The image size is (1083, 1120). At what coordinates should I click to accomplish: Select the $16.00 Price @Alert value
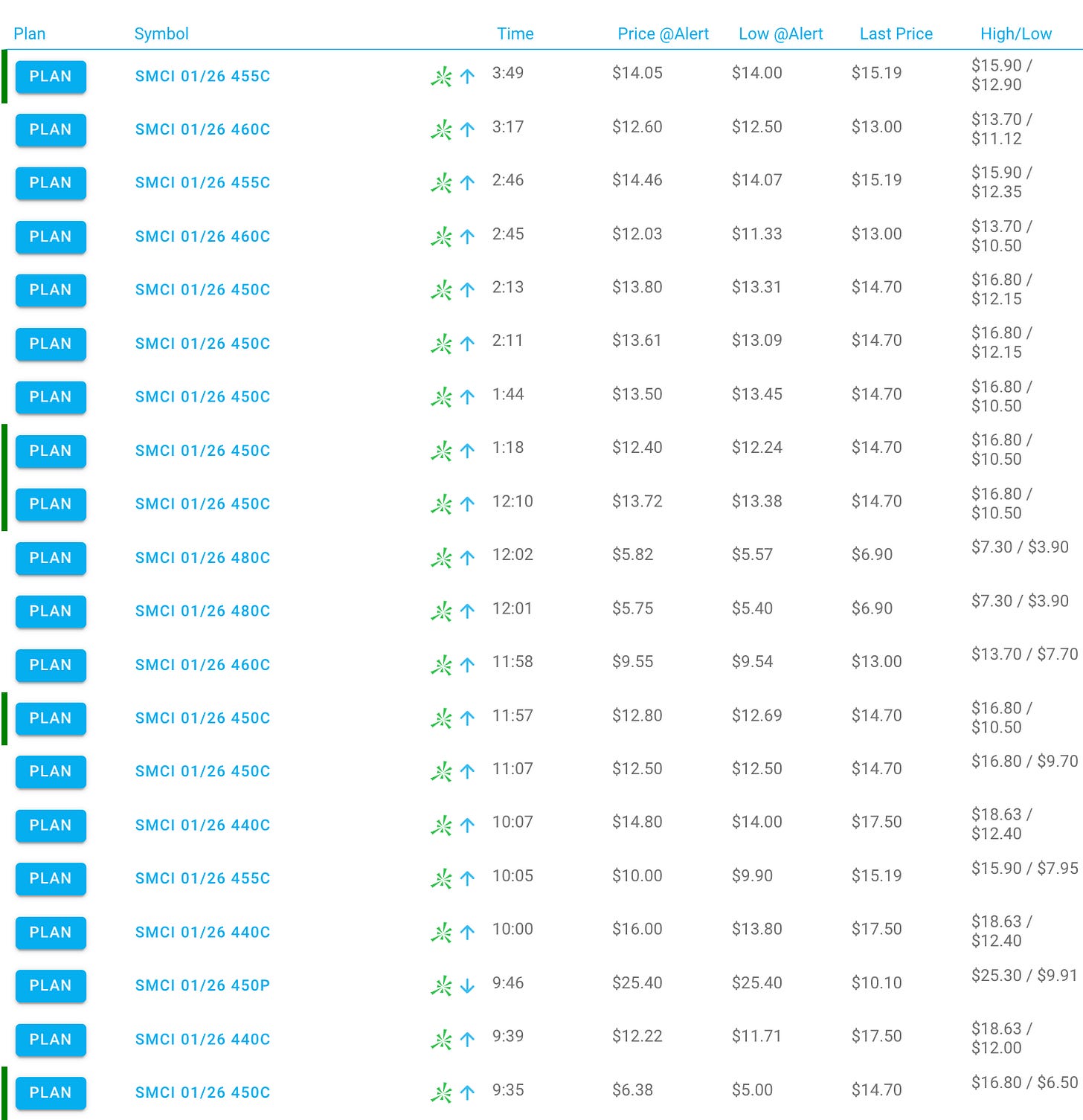tap(637, 929)
